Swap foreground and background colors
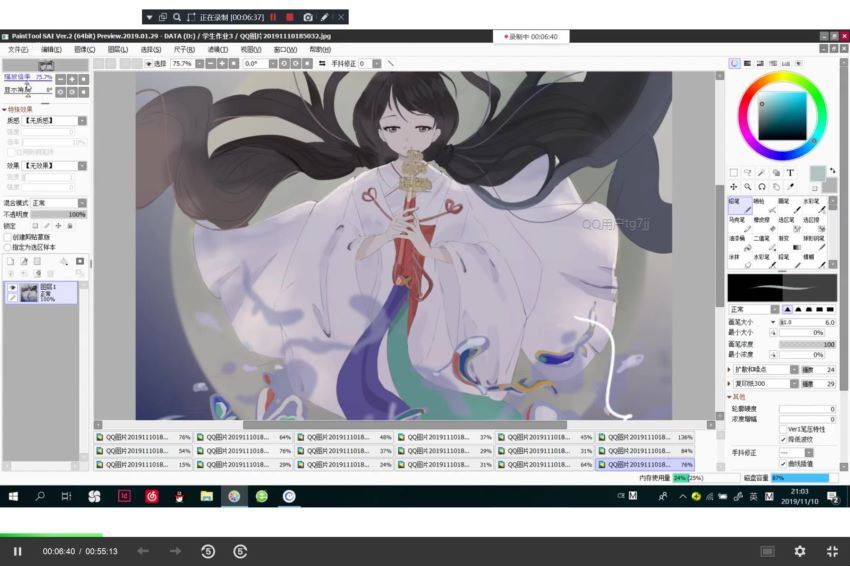Viewport: 850px width, 566px height. click(x=832, y=171)
